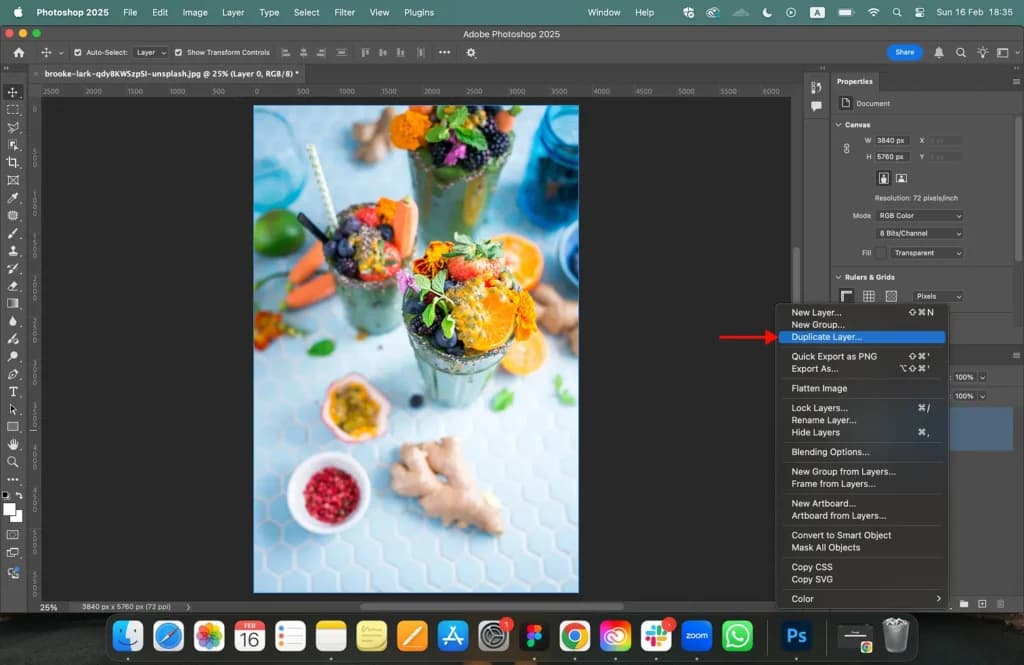Open the Pixels units dropdown
Viewport: 1024px width, 665px height.
938,297
